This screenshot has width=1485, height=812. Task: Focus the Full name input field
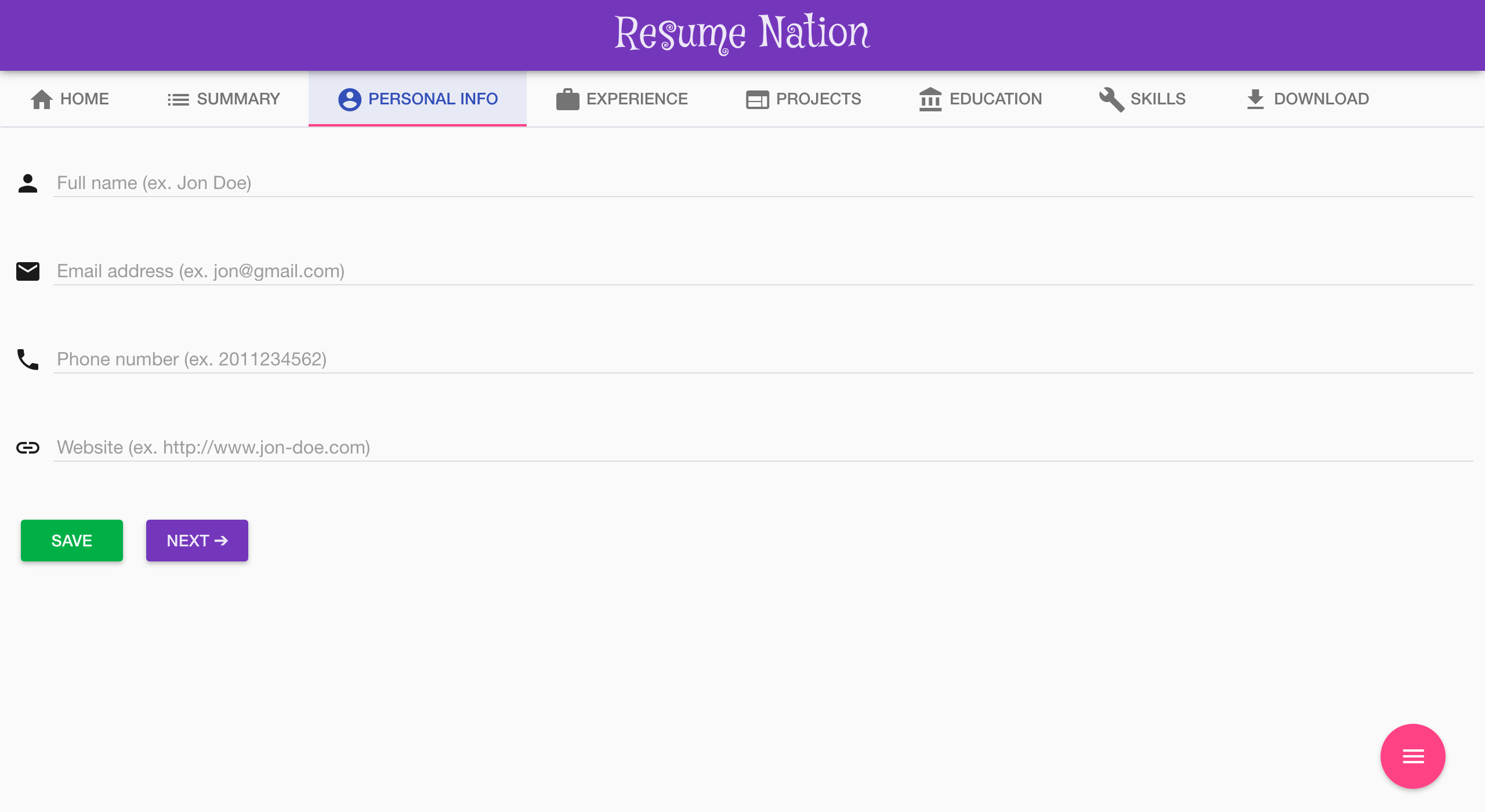(x=763, y=183)
